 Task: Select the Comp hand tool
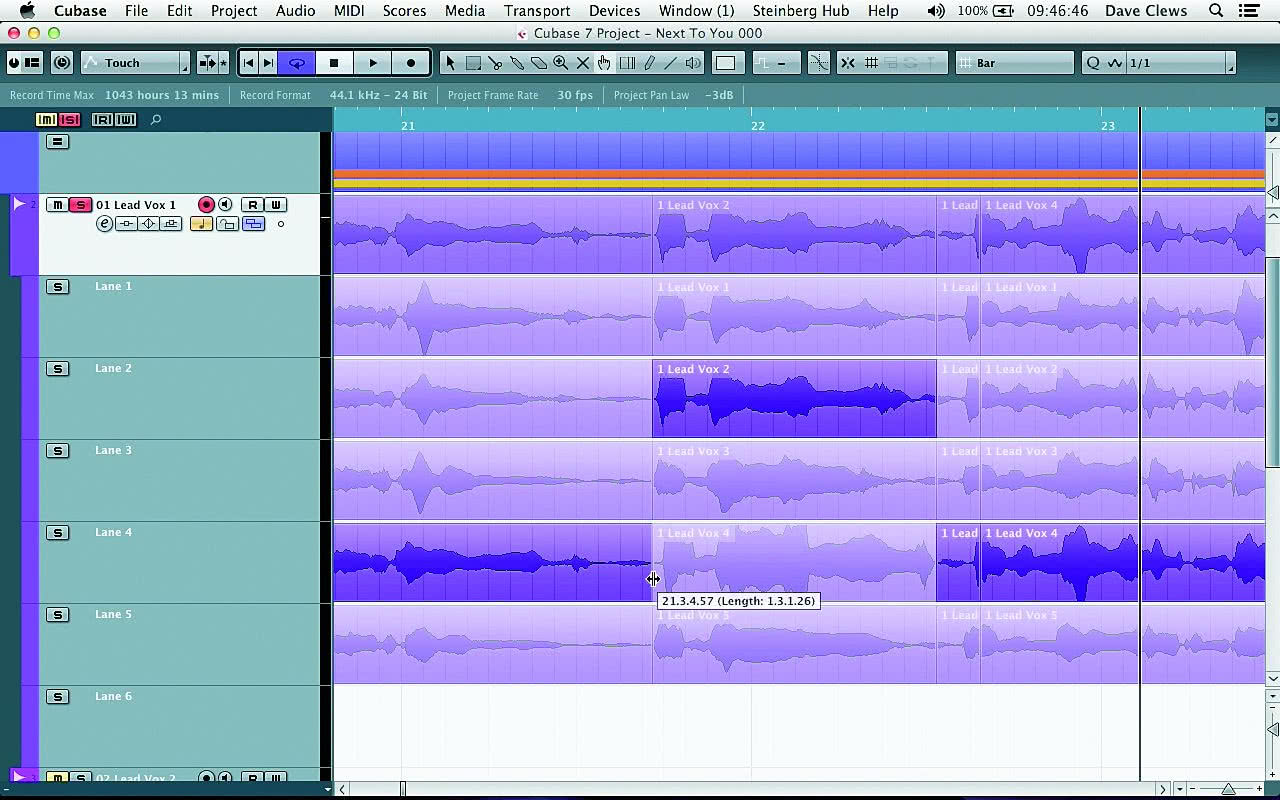click(x=604, y=63)
